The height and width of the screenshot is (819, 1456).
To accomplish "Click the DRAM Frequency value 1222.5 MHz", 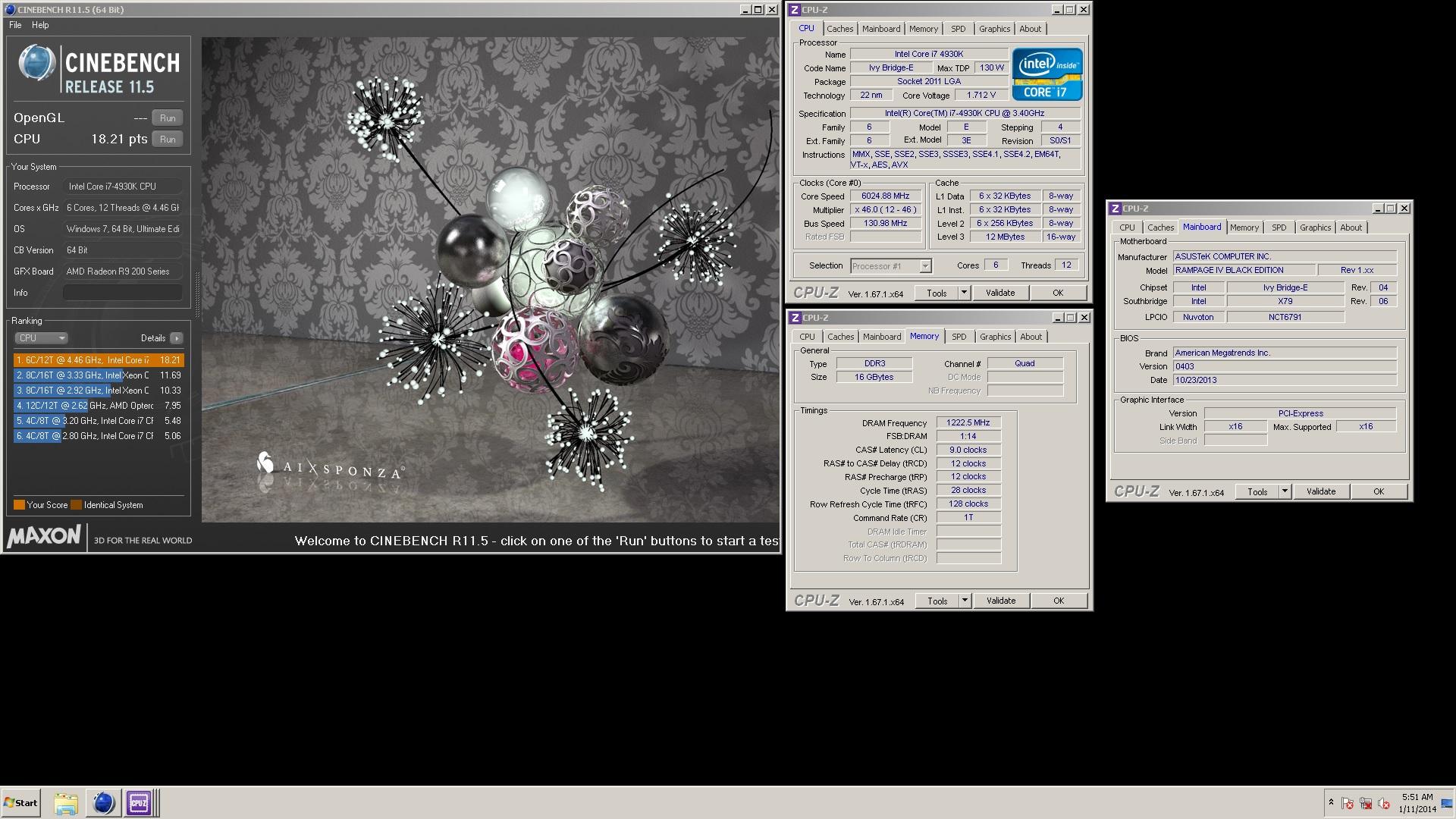I will 968,423.
